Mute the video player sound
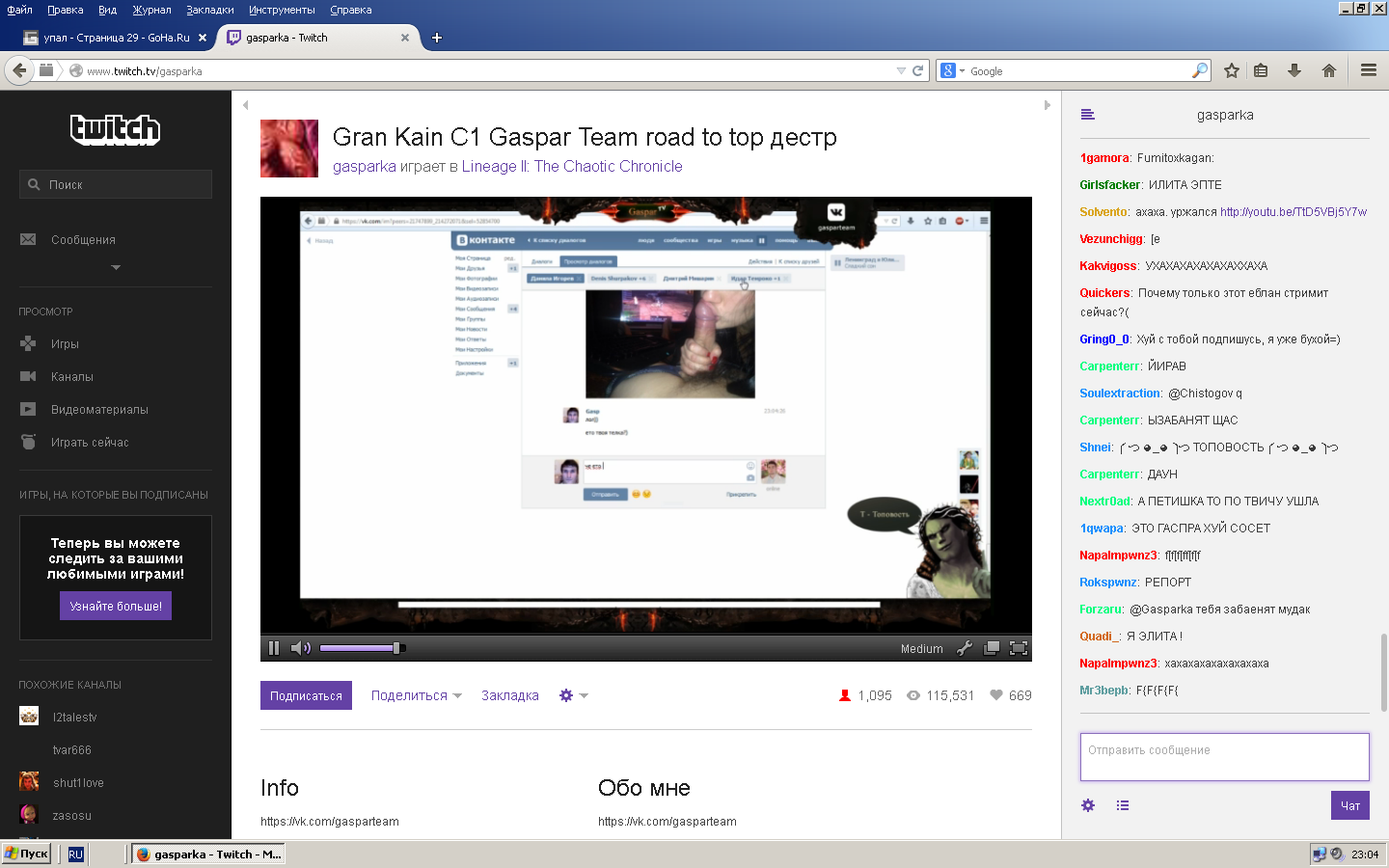 coord(300,648)
